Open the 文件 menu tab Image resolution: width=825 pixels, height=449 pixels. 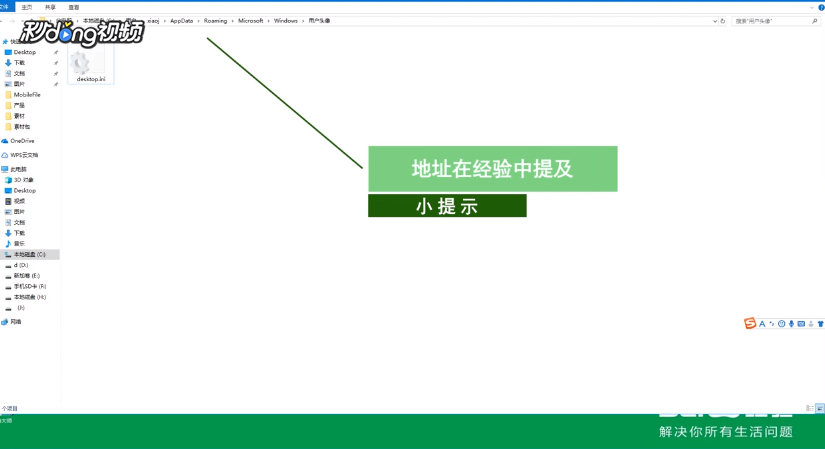tap(5, 7)
